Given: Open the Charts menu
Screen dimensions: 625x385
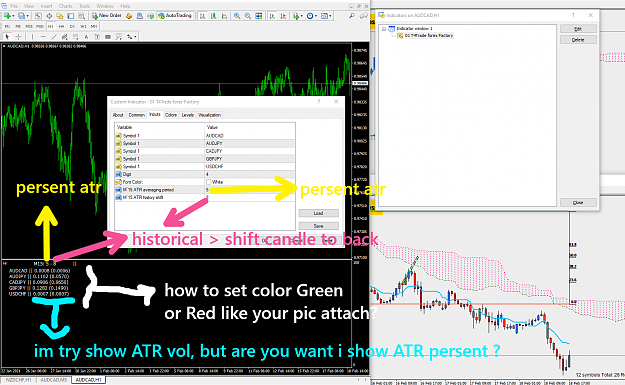Looking at the screenshot, I should (65, 6).
